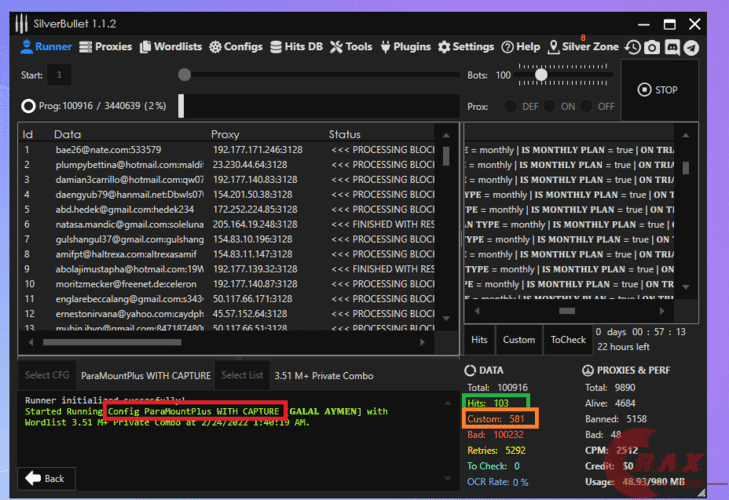Click the Bots count slider handle

coord(541,74)
